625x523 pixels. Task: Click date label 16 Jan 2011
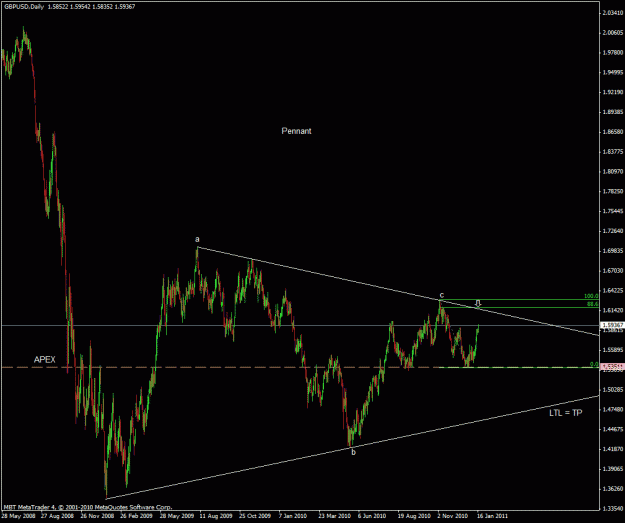493,516
